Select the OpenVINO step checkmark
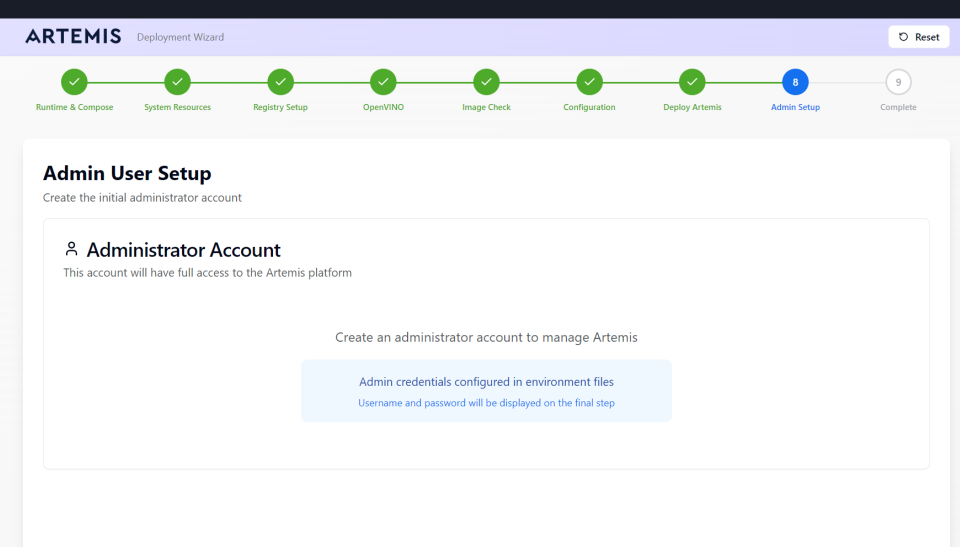960x547 pixels. 383,82
